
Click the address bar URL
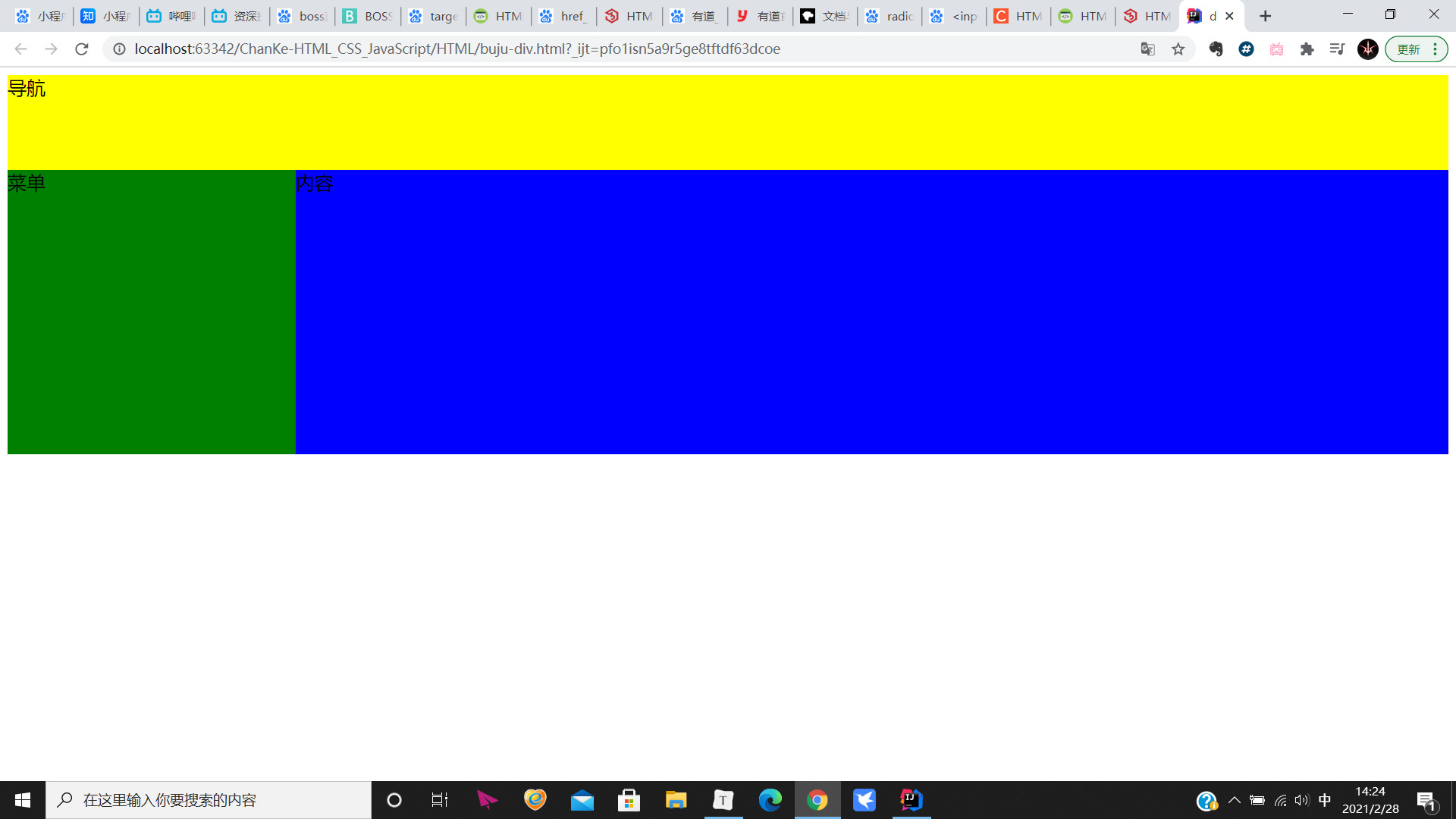coord(457,49)
